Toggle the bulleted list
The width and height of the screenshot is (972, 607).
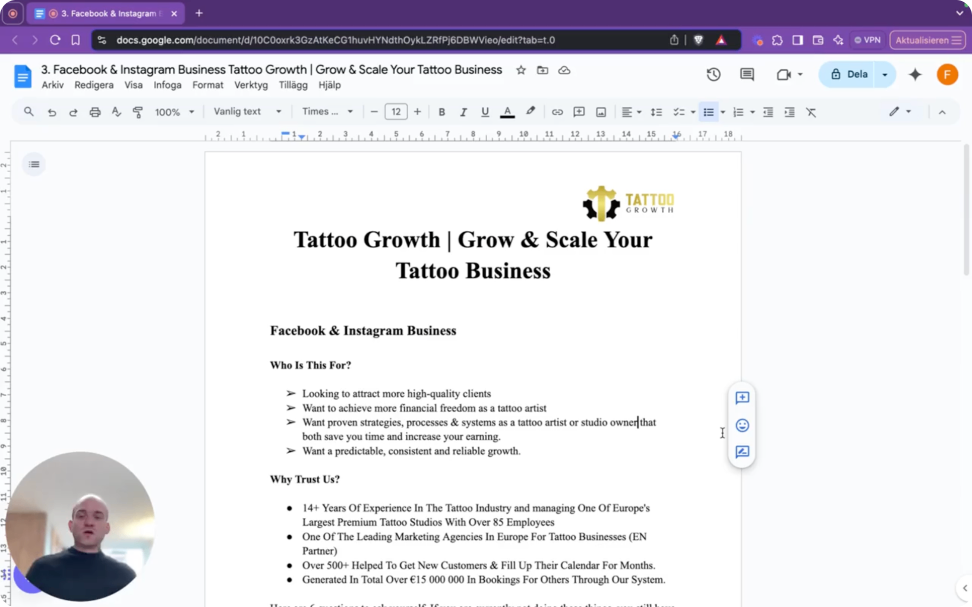click(x=709, y=112)
